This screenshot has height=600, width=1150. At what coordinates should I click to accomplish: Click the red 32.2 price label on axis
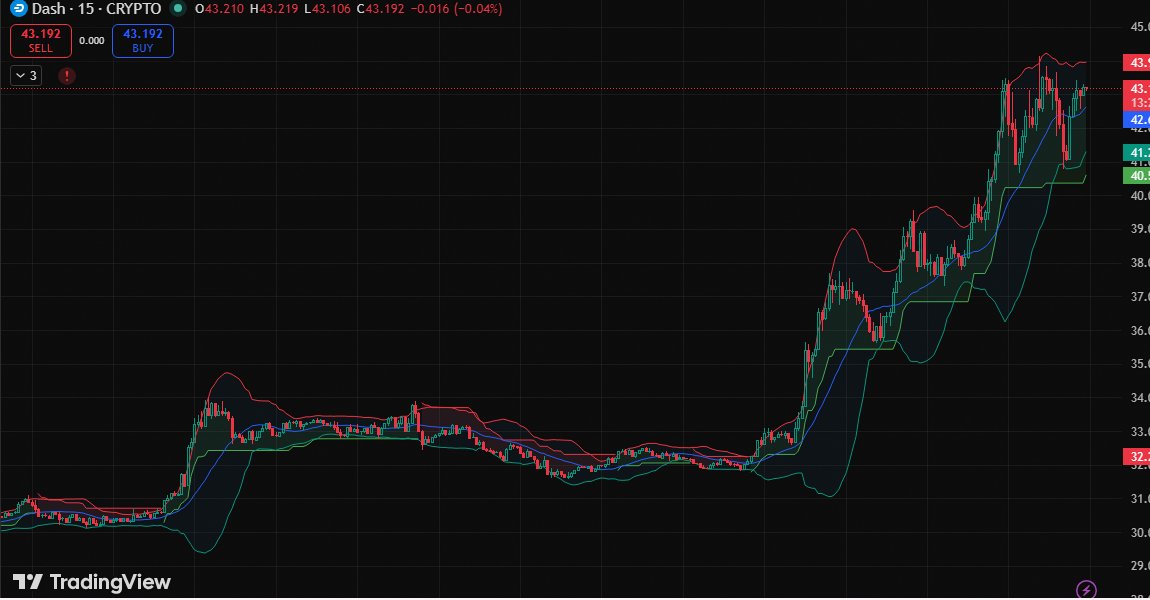coord(1137,457)
